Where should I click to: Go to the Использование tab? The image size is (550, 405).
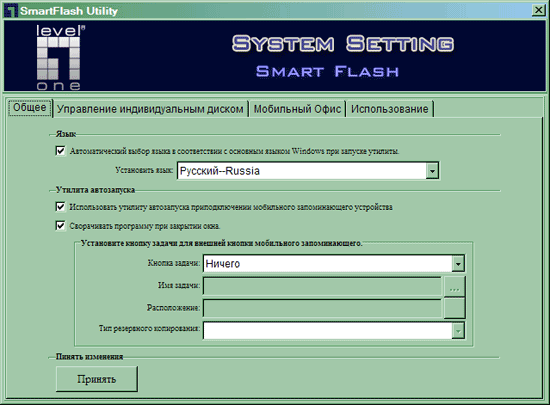[390, 109]
